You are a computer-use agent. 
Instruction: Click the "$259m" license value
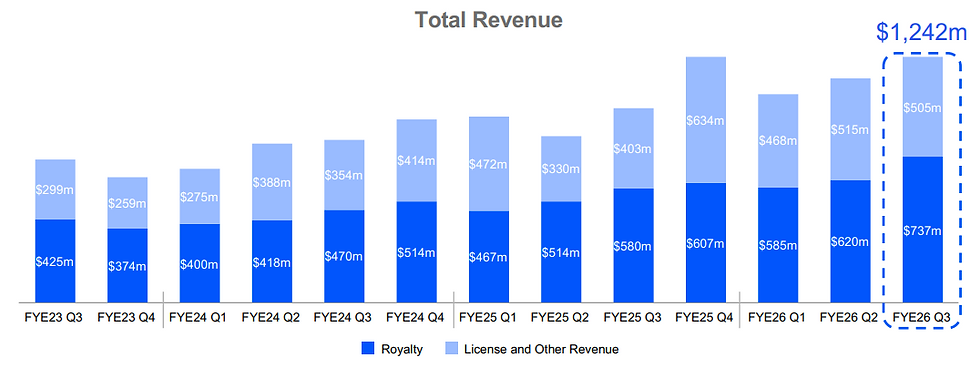coord(128,203)
